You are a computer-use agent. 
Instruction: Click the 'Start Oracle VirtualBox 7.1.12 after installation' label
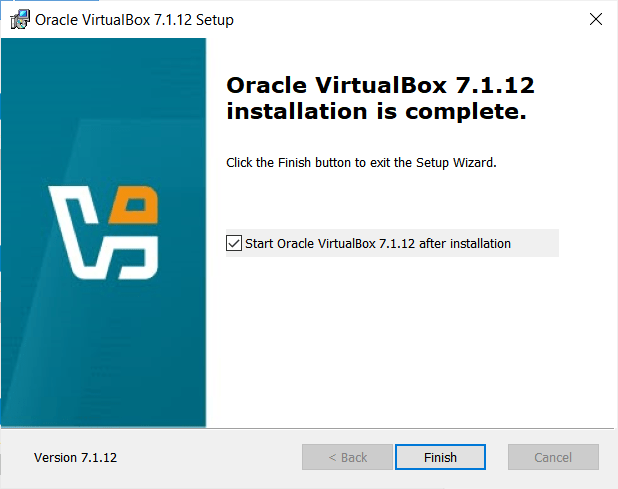[x=378, y=243]
